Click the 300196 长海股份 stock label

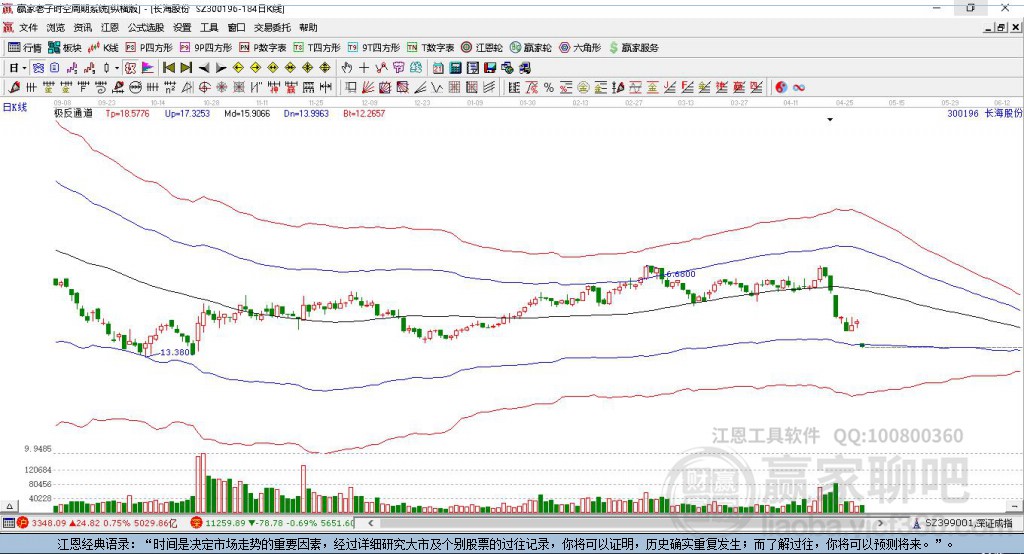[985, 113]
